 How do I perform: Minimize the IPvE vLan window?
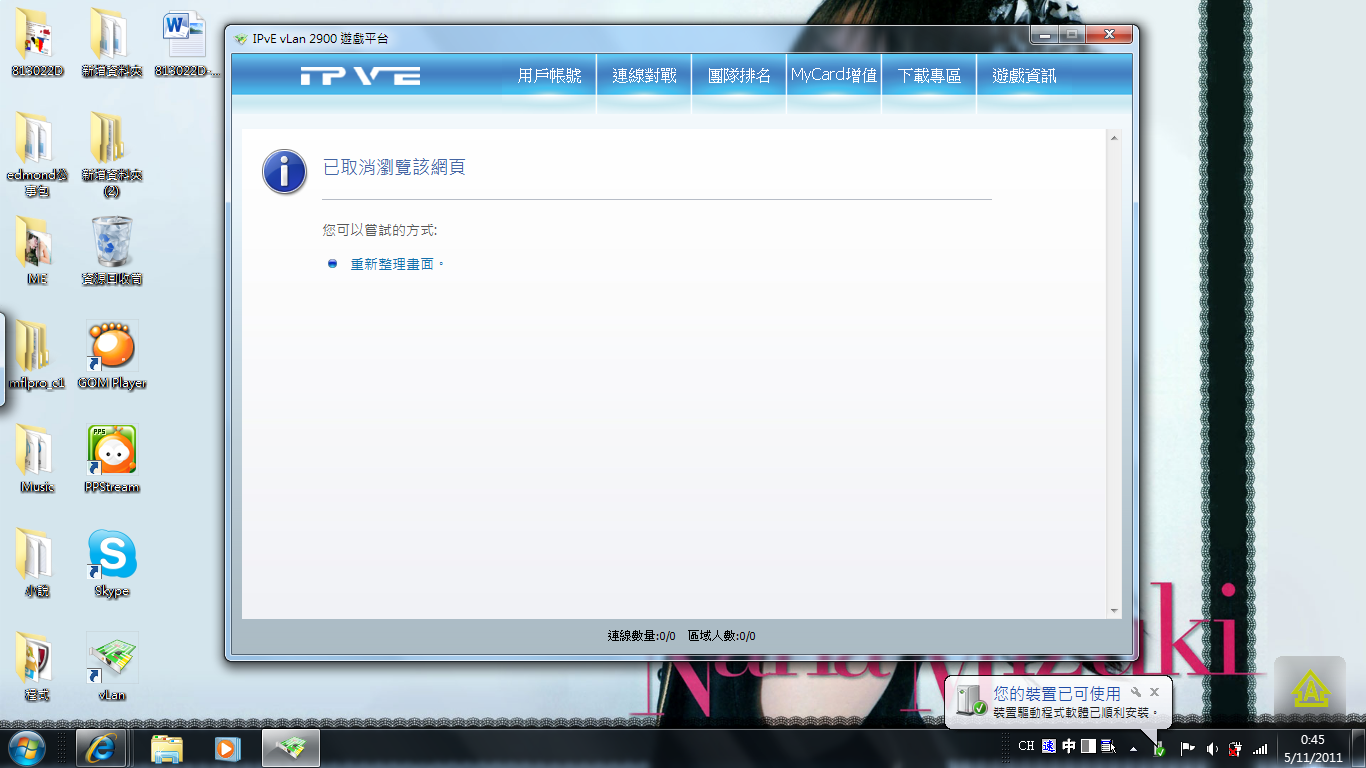(1044, 34)
